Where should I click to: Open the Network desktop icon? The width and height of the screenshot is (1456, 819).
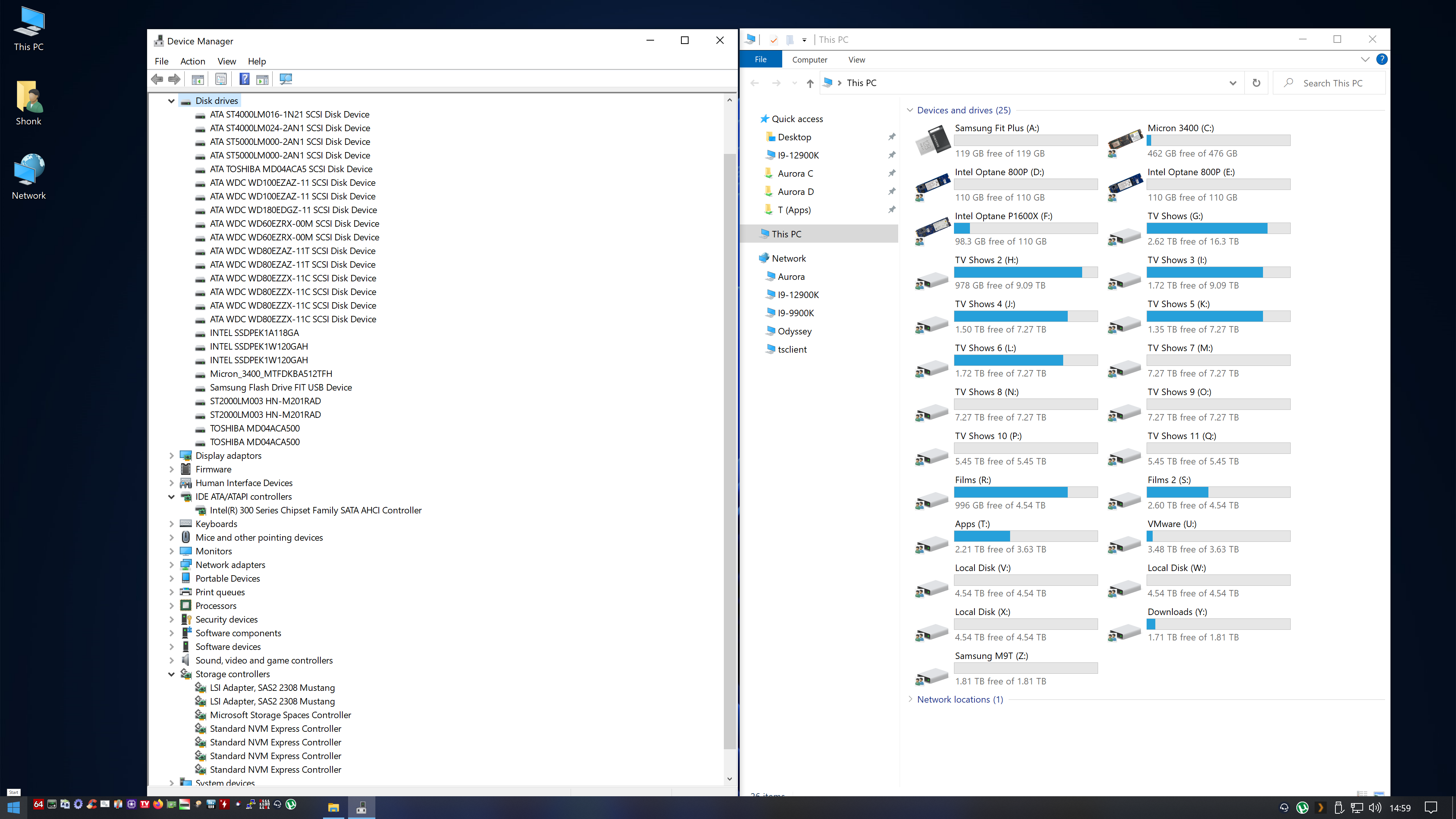(x=29, y=177)
